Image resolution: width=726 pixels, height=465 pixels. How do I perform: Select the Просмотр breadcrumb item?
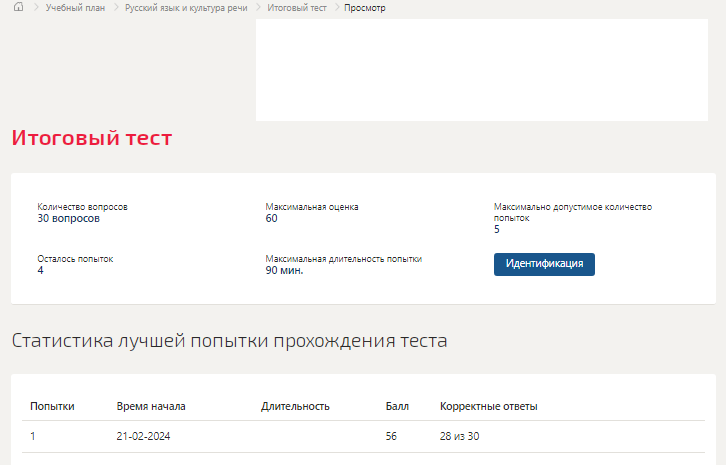pos(365,8)
